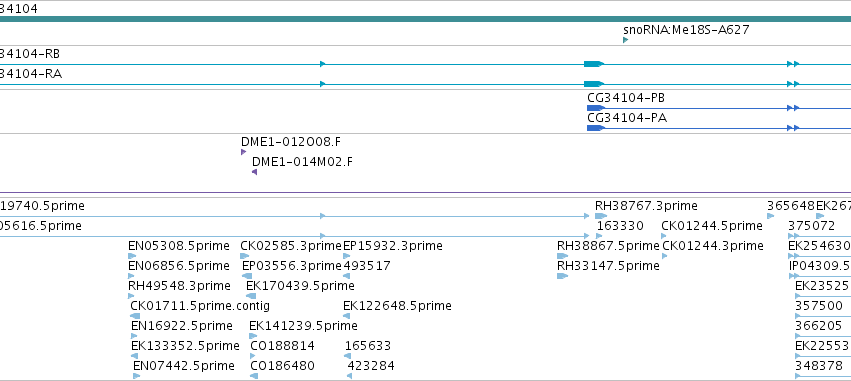Select the 357500 feature label
The width and height of the screenshot is (851, 381).
[x=818, y=306]
